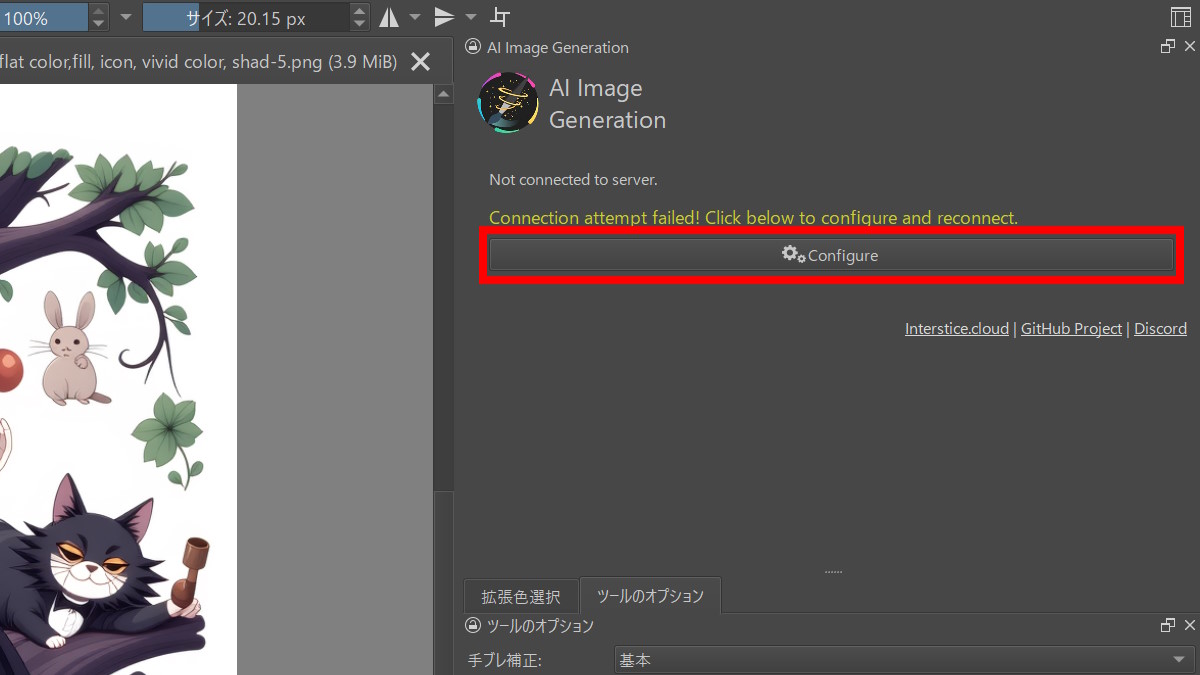The width and height of the screenshot is (1200, 675).
Task: Increase brush サイズ with the up arrow
Action: pyautogui.click(x=360, y=11)
